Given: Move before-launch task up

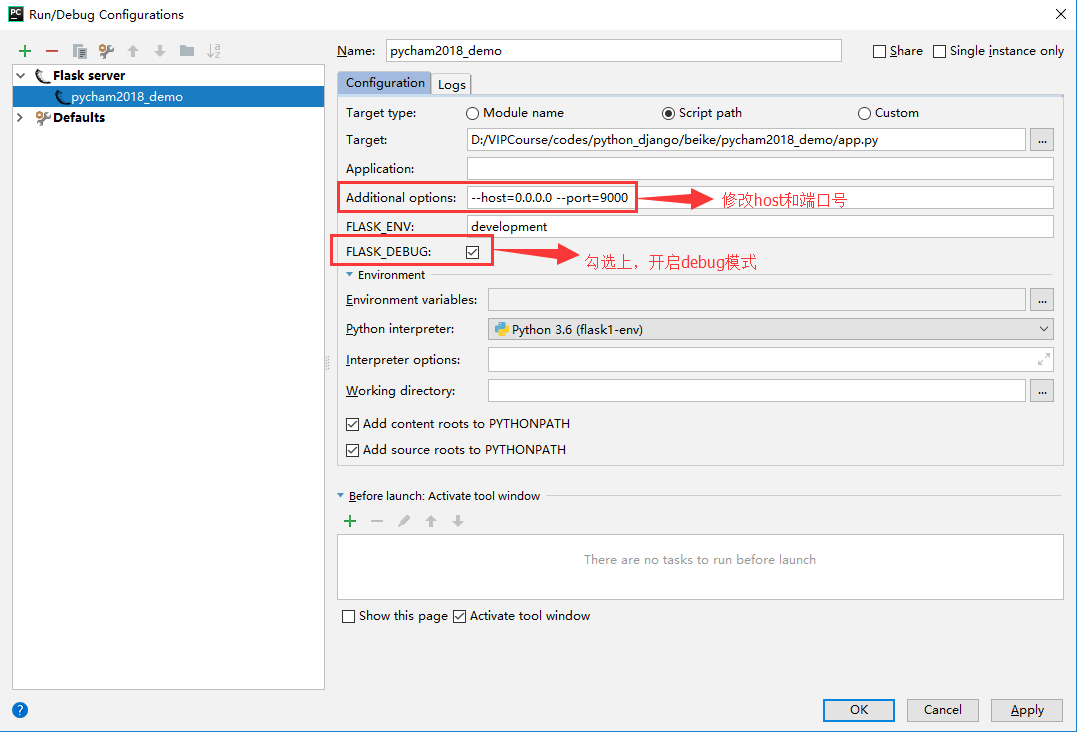Looking at the screenshot, I should 431,521.
